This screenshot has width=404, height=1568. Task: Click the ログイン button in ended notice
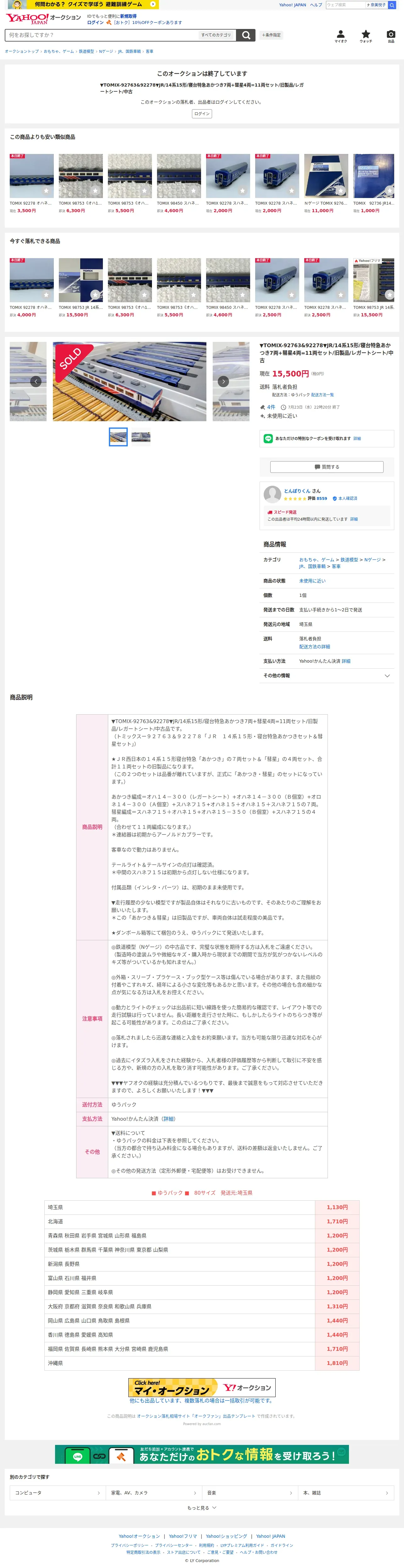(202, 114)
